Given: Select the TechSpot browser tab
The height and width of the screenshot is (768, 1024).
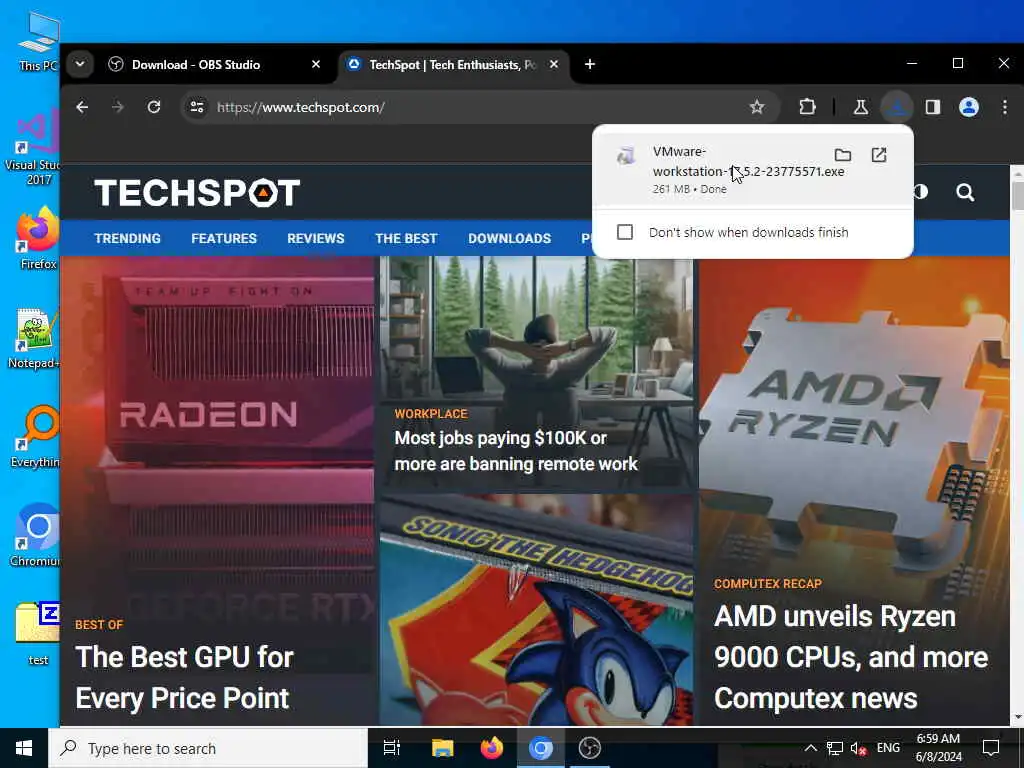Looking at the screenshot, I should [x=452, y=65].
